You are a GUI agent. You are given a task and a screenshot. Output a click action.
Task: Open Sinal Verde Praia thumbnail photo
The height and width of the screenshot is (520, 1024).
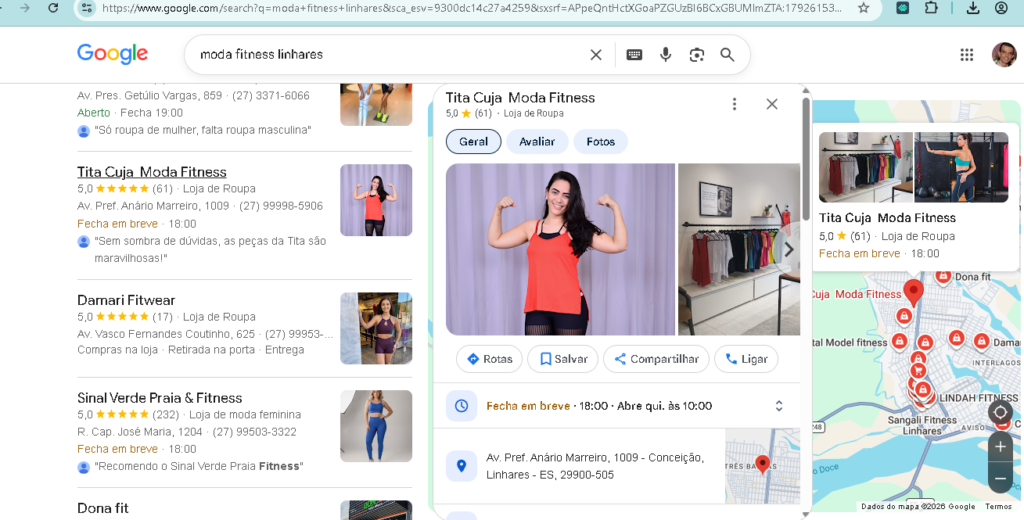pos(376,426)
